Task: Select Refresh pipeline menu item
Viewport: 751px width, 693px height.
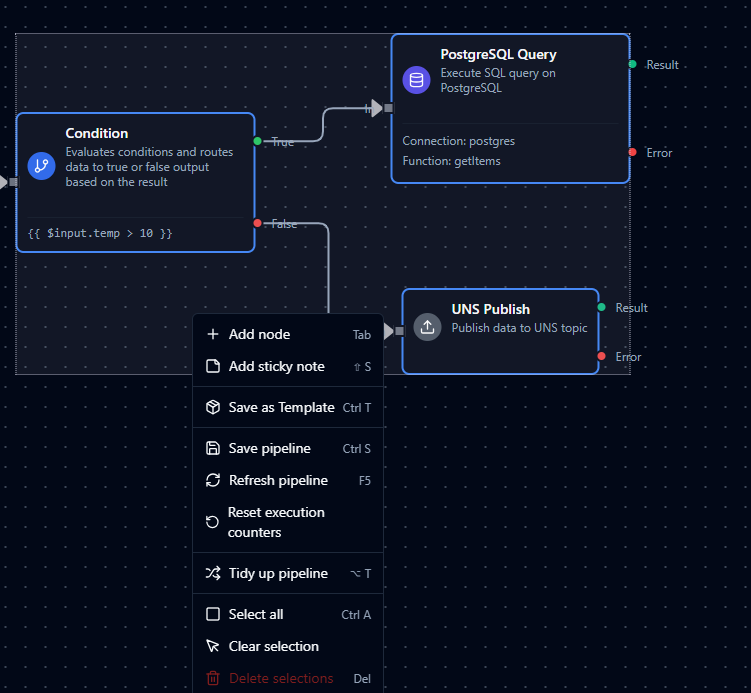Action: tap(278, 480)
